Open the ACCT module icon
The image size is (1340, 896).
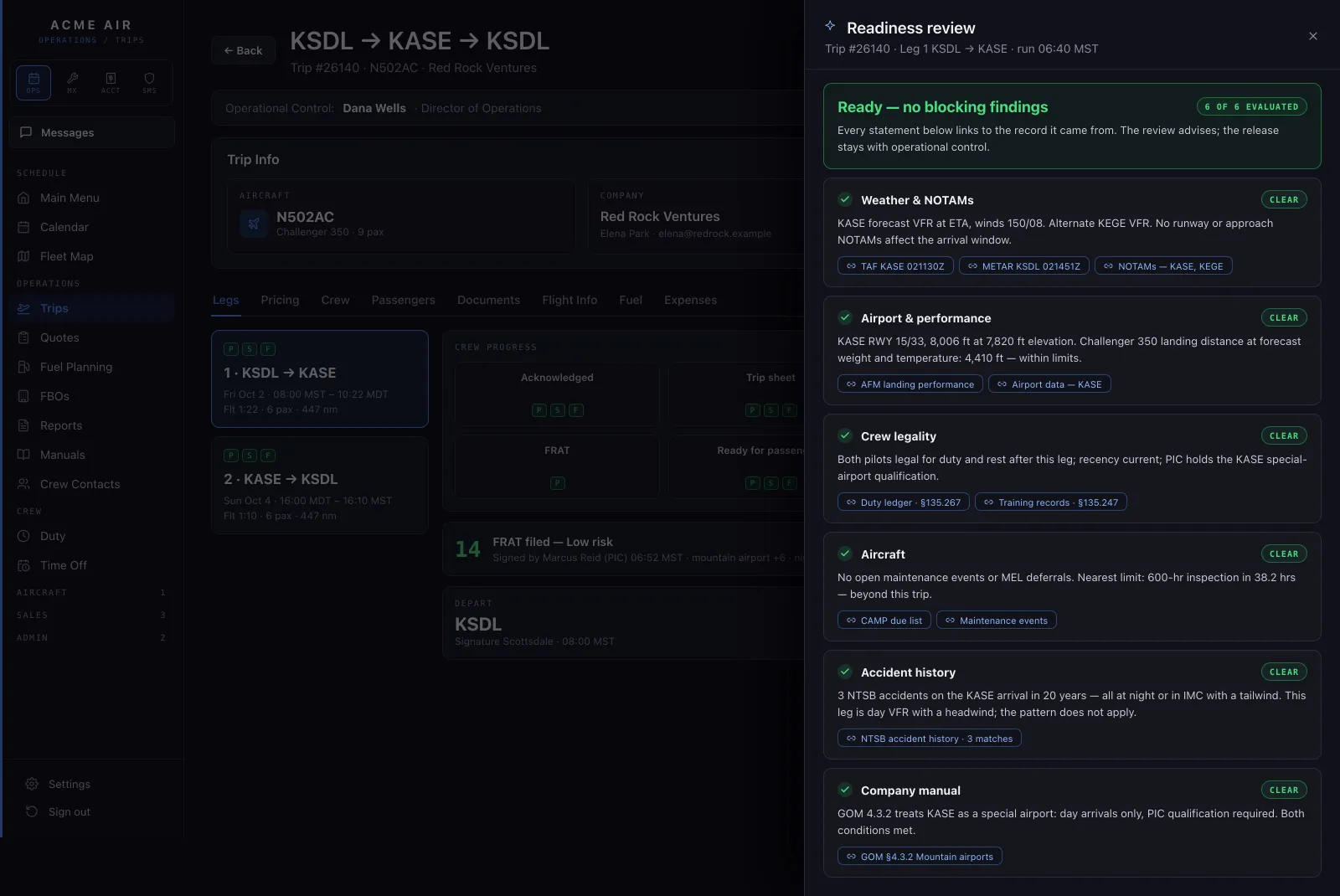pos(111,82)
